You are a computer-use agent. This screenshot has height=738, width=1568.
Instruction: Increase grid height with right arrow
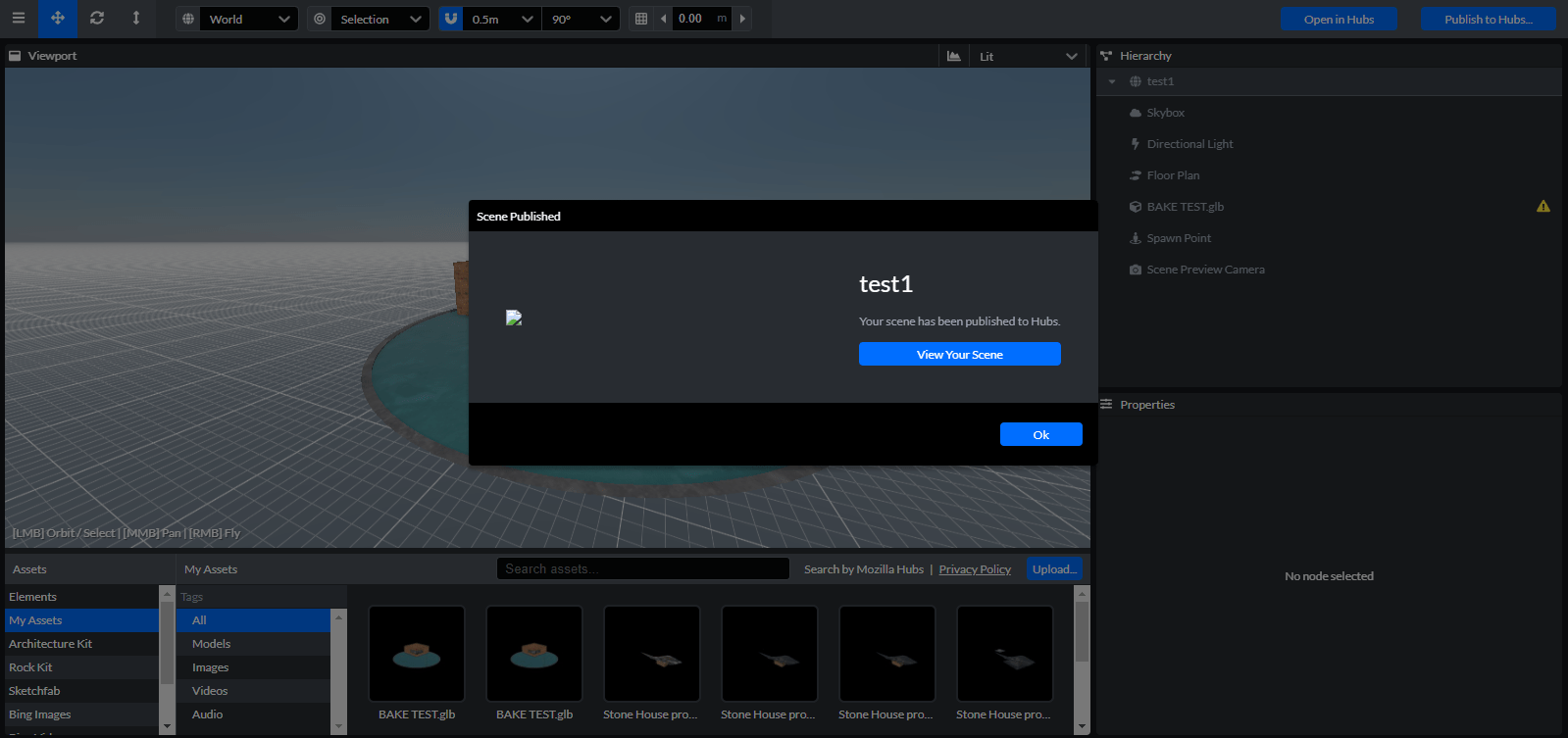pyautogui.click(x=742, y=19)
